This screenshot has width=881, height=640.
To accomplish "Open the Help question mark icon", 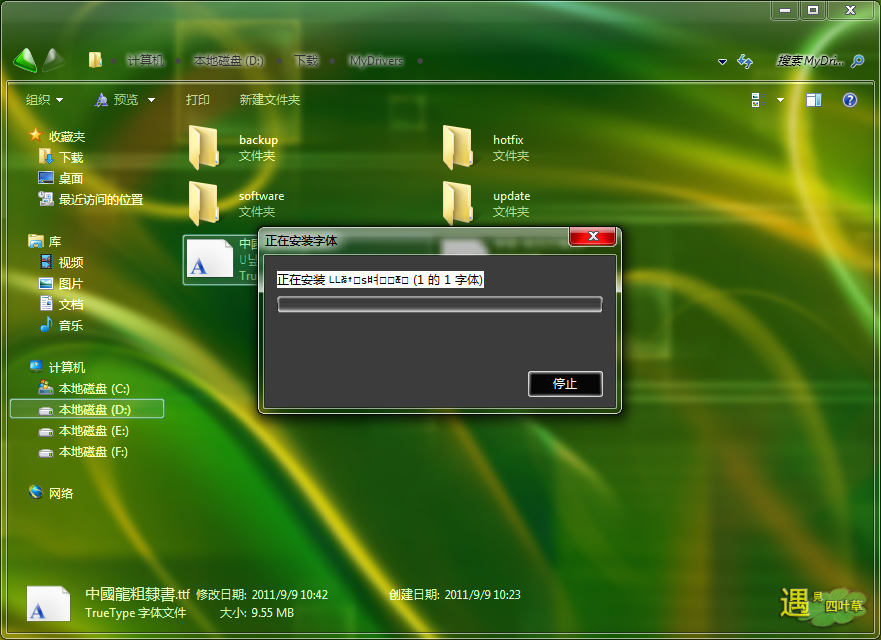I will 850,100.
